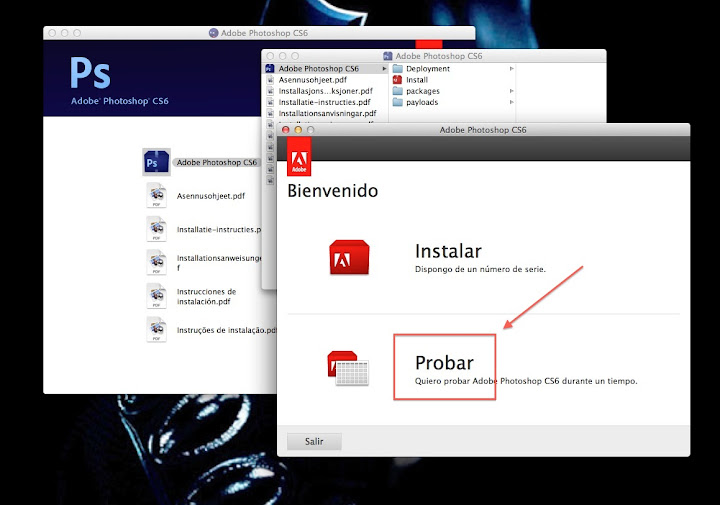Image resolution: width=720 pixels, height=505 pixels.
Task: Select the Install item name in Finder
Action: pyautogui.click(x=417, y=80)
